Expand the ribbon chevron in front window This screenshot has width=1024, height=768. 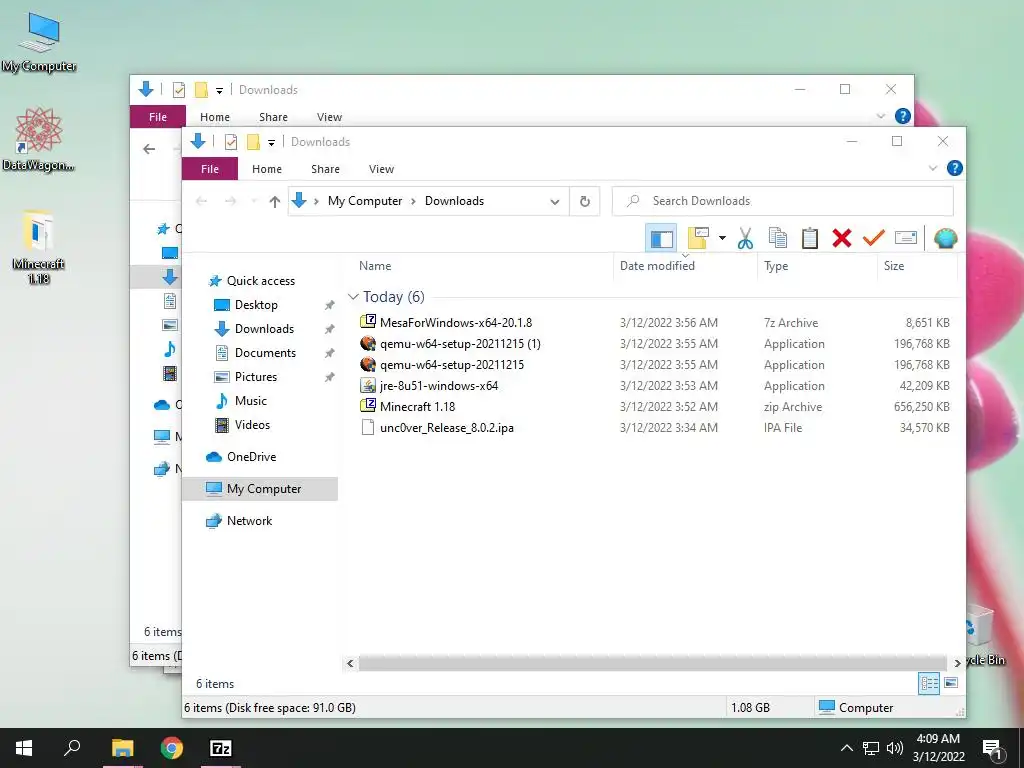(x=933, y=168)
